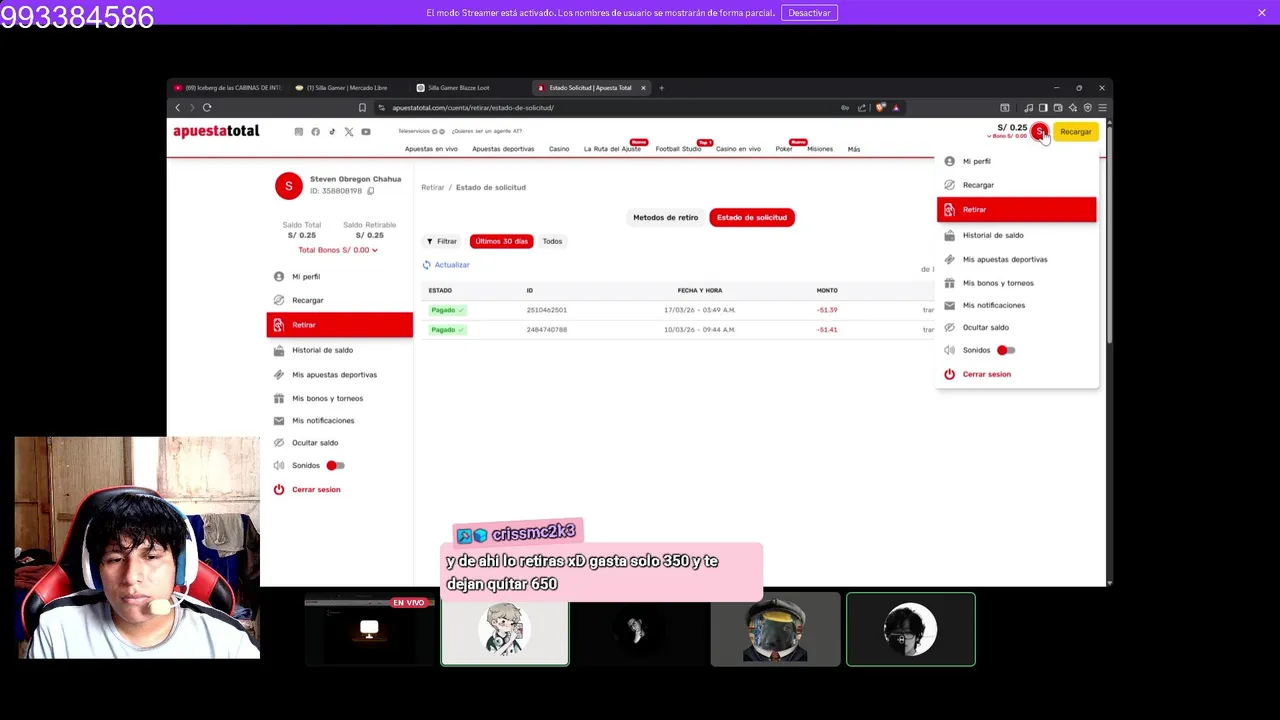Click Historial de saldo icon in sidebar

[x=279, y=350]
